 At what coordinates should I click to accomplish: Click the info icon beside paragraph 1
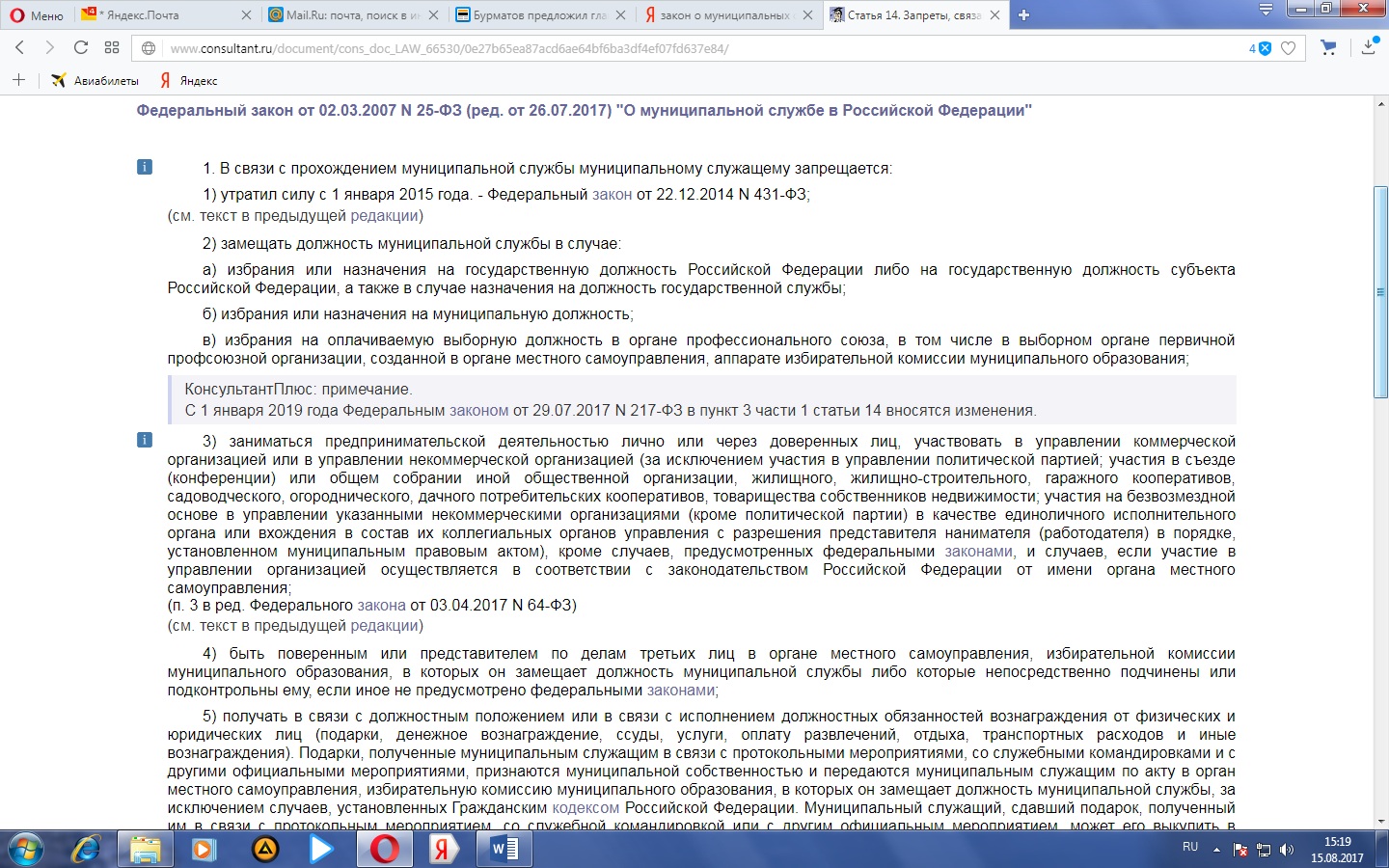pyautogui.click(x=145, y=167)
